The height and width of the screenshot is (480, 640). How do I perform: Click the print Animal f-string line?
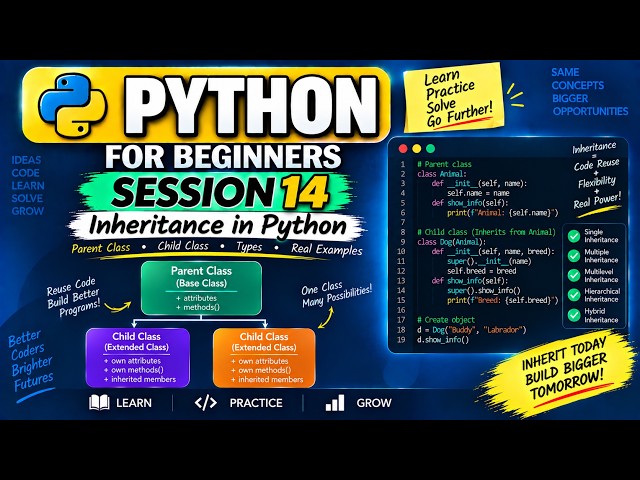point(502,213)
